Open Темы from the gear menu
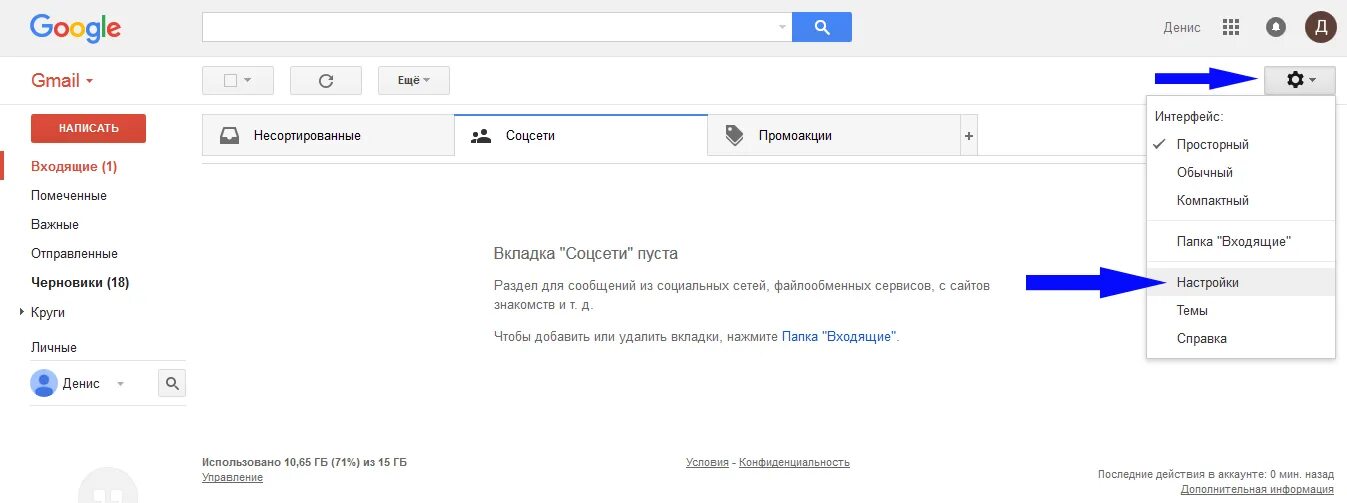 1241,310
